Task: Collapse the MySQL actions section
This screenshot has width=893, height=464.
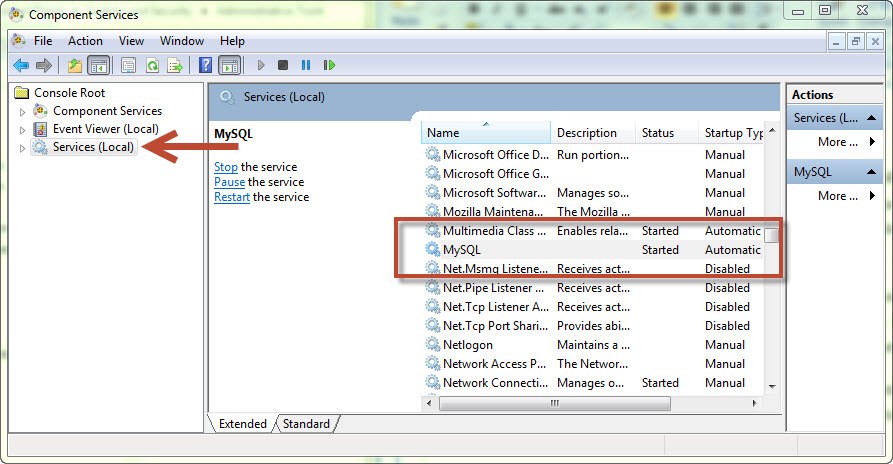Action: [x=871, y=171]
